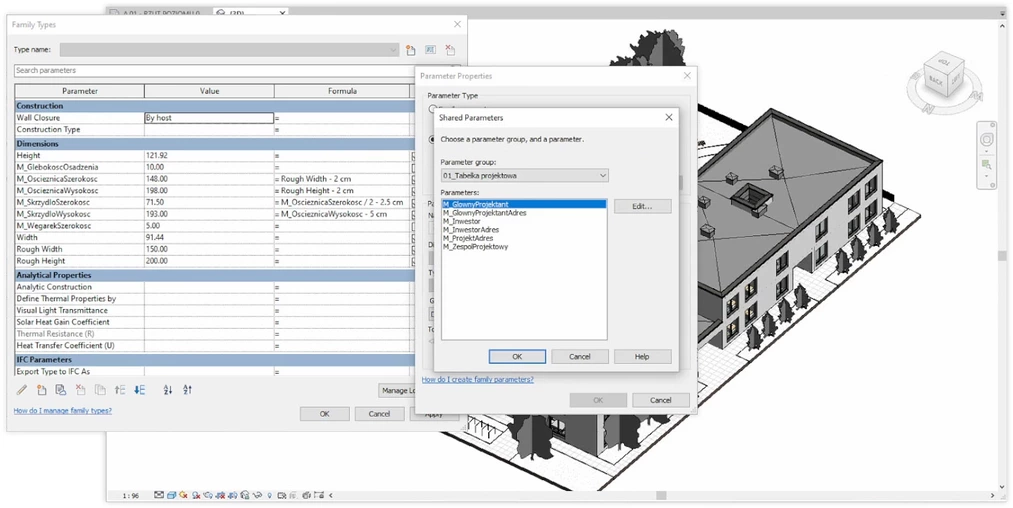The image size is (1013, 508).
Task: Click M_WegarekSzerokosc value 5.00
Action: pos(209,226)
